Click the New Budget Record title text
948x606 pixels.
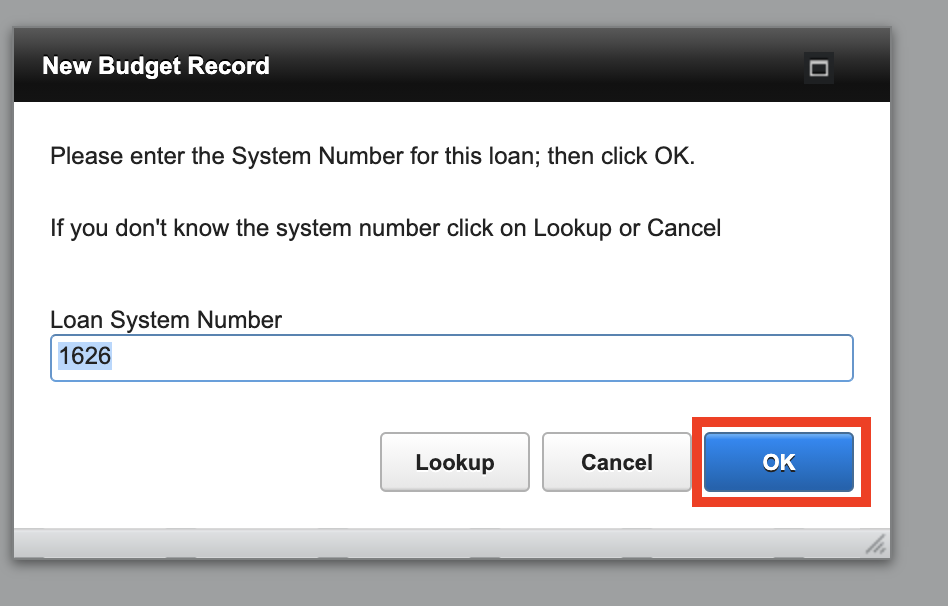click(x=156, y=67)
